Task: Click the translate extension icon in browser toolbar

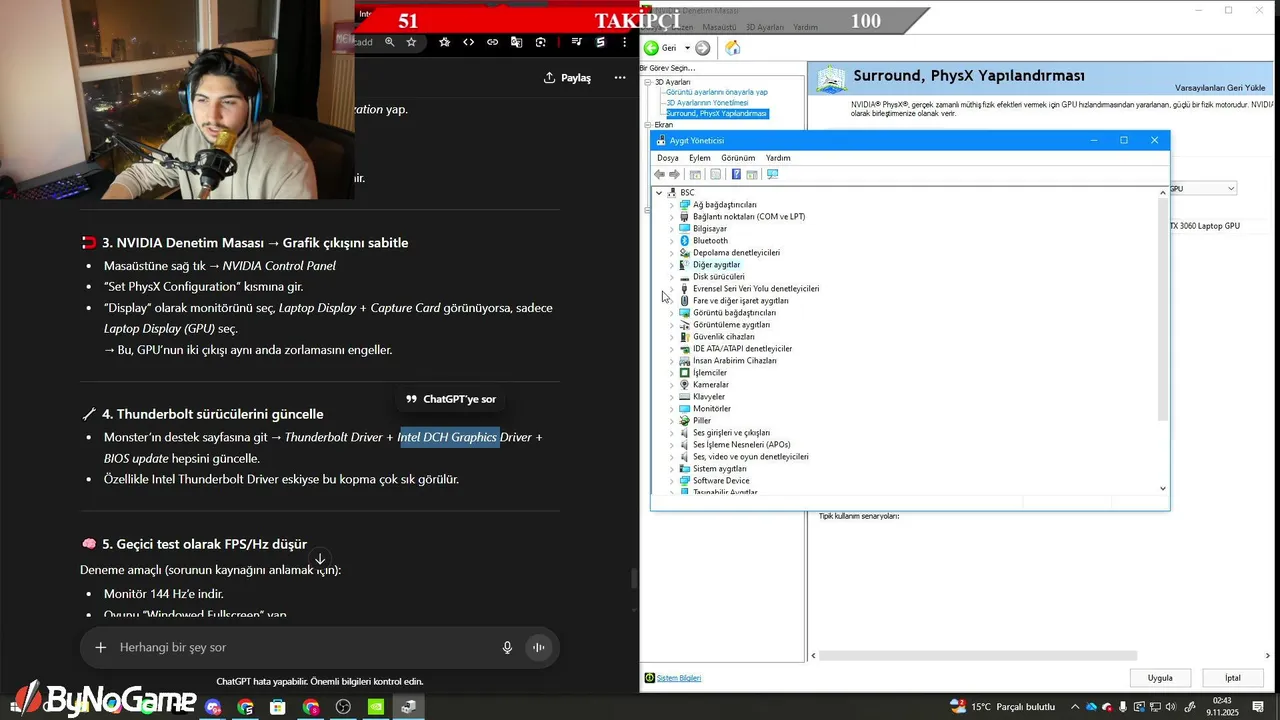Action: click(x=516, y=42)
